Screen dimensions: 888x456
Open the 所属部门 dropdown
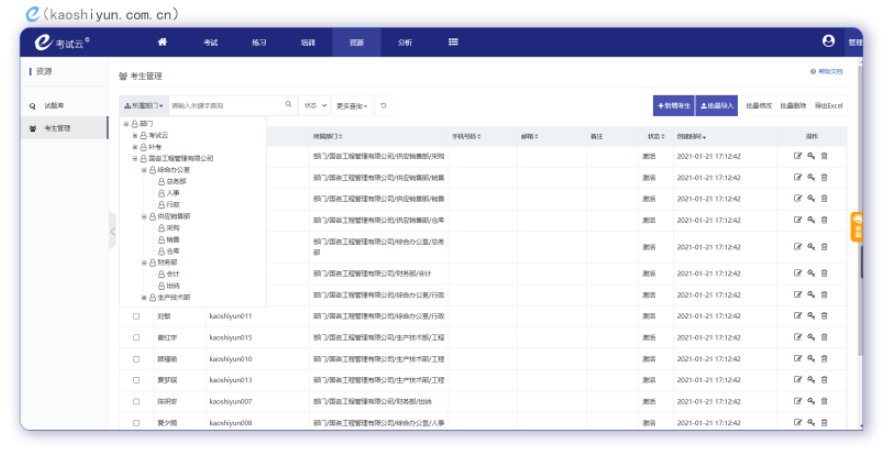[142, 105]
